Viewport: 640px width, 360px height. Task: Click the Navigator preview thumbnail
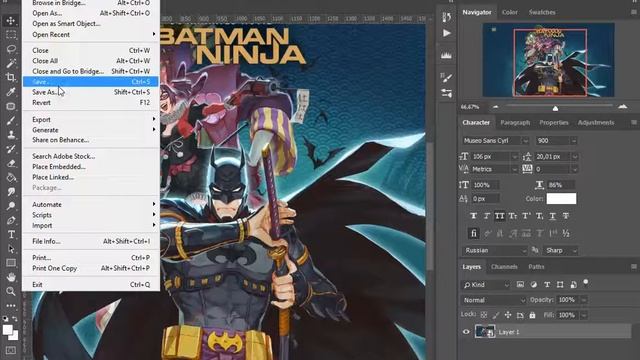point(549,60)
